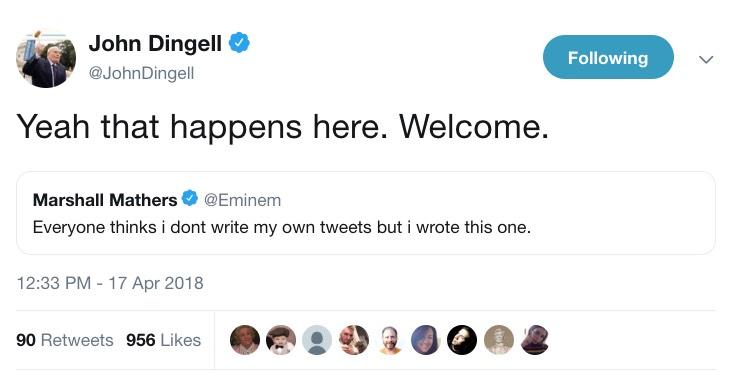
Task: View the 90 Retweets list
Action: tap(65, 340)
